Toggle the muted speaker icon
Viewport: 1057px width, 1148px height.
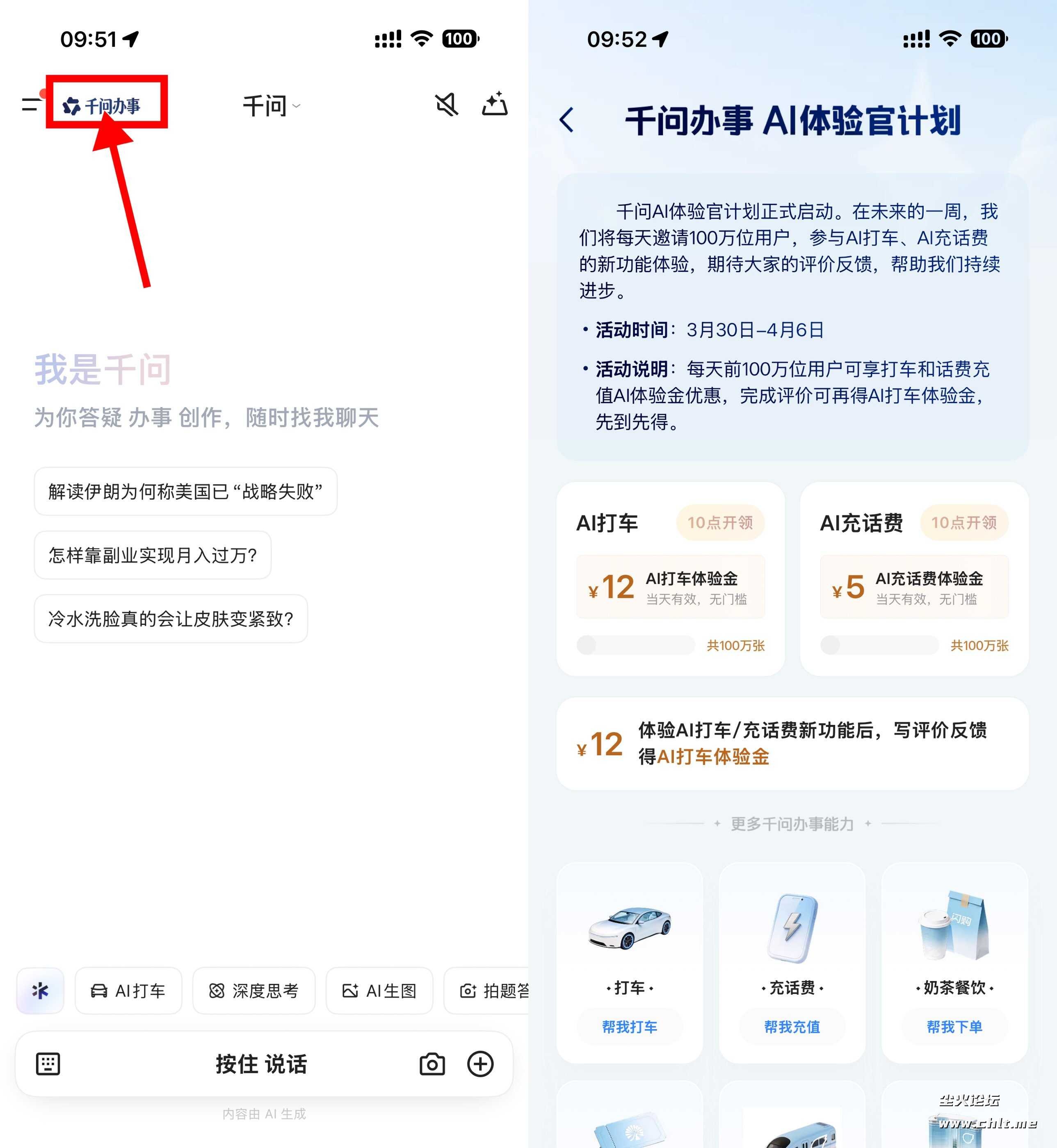tap(447, 105)
